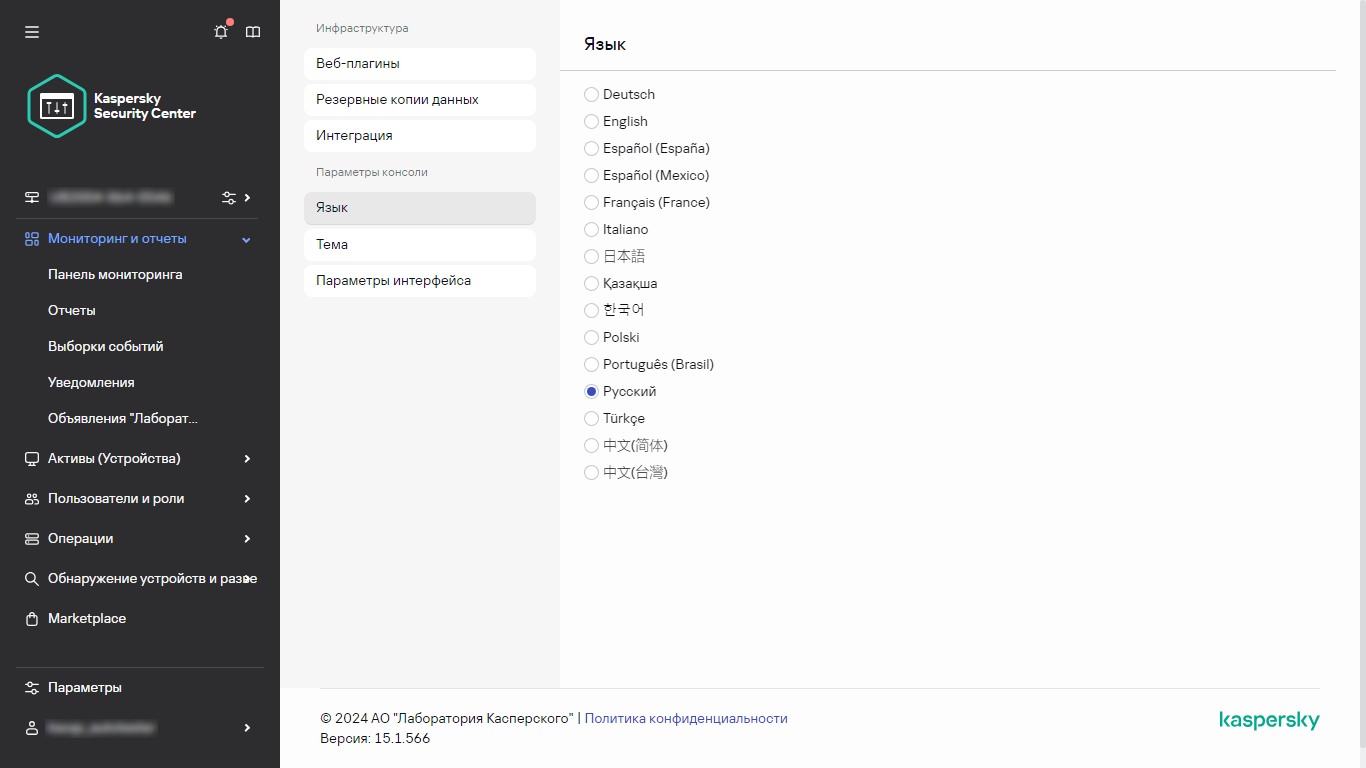
Task: Open the notifications bell icon
Action: (x=221, y=32)
